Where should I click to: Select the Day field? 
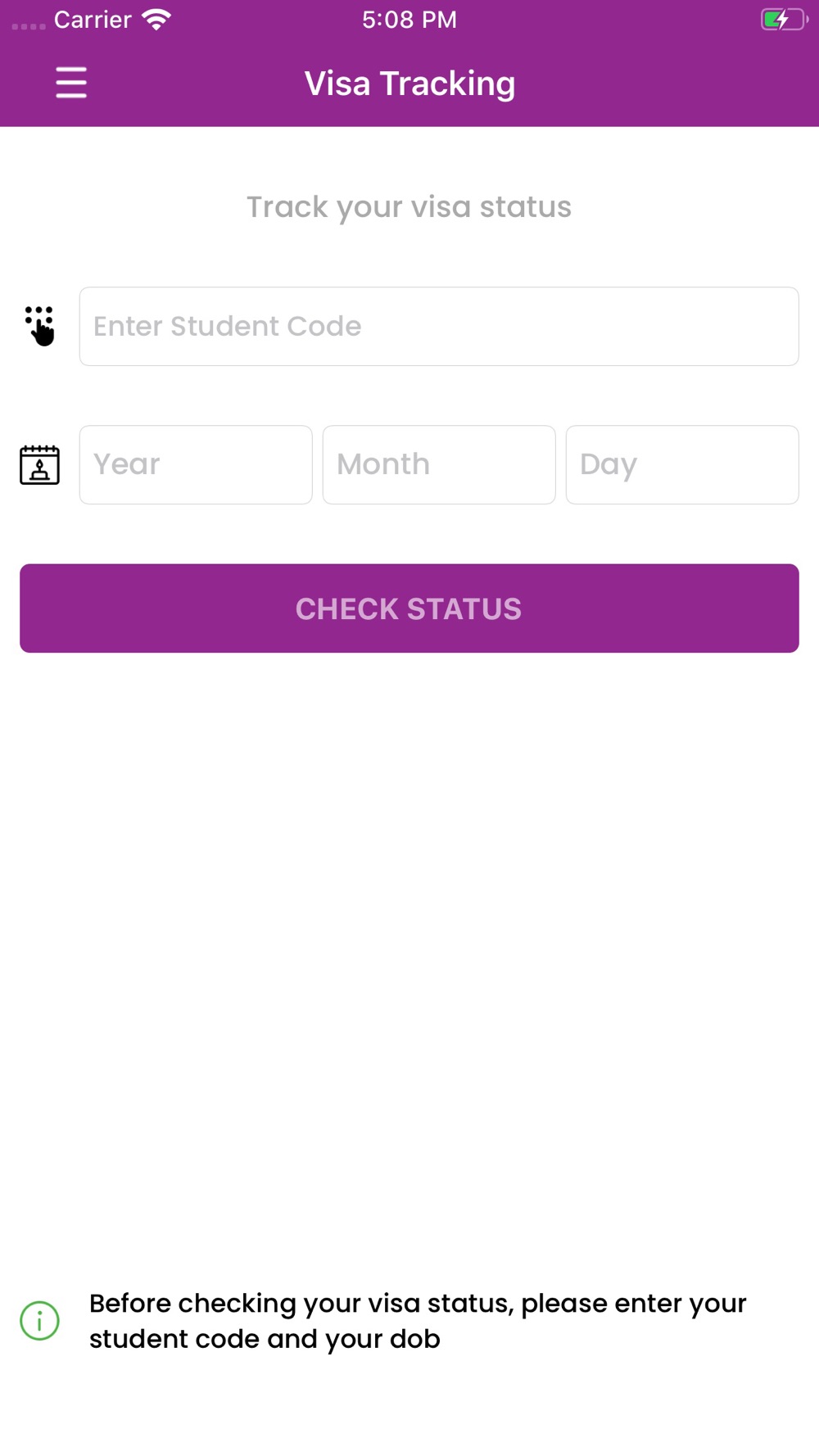pos(682,464)
